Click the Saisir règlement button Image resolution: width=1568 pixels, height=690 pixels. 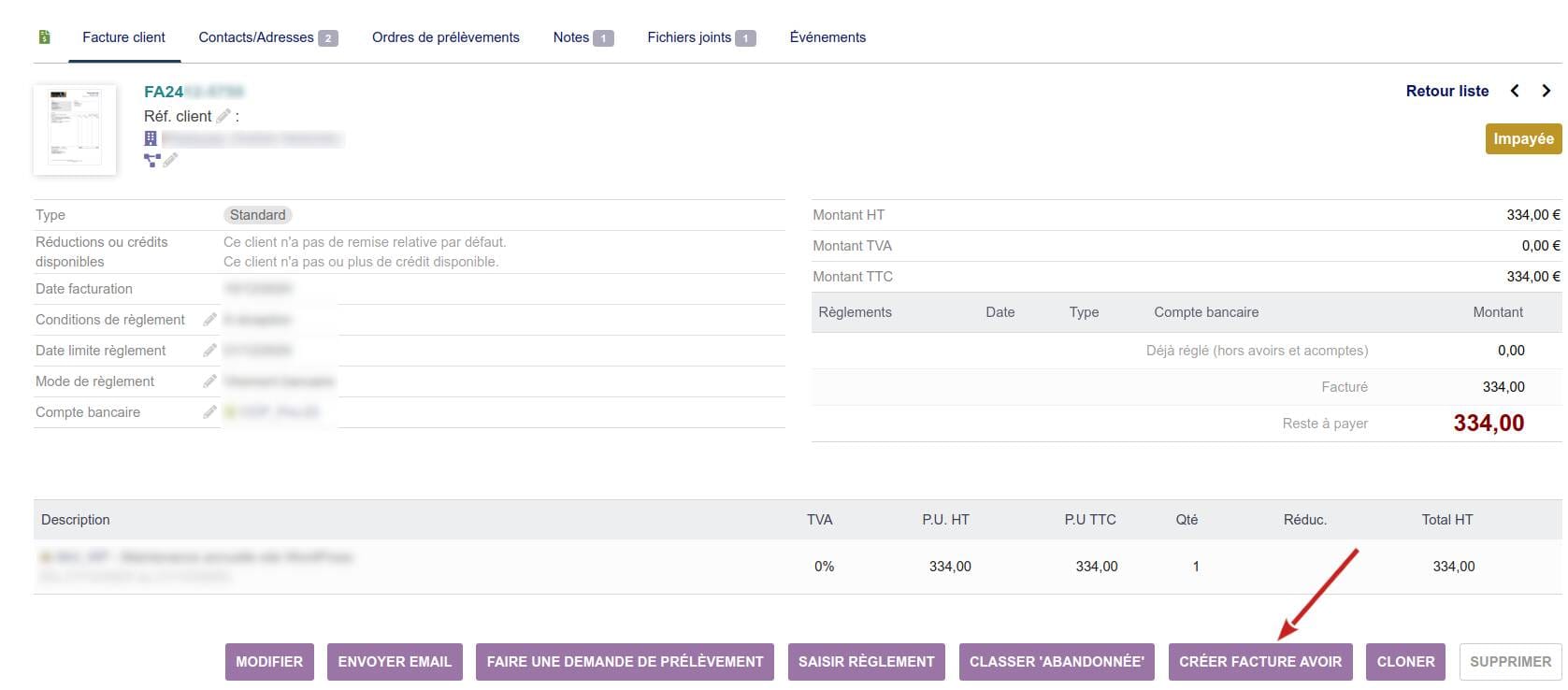tap(866, 661)
